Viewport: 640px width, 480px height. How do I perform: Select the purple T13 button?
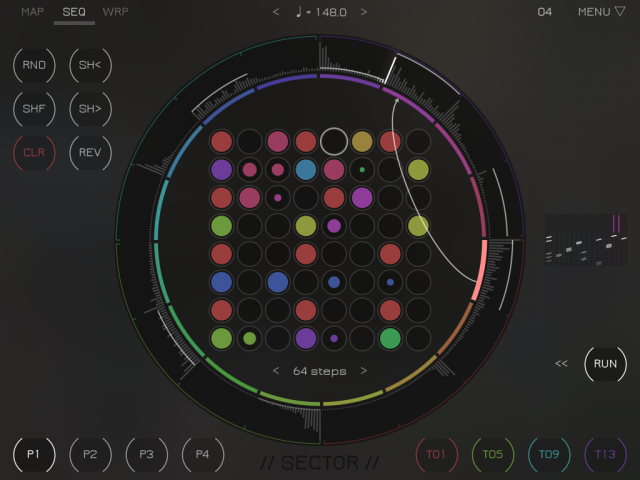[x=605, y=454]
